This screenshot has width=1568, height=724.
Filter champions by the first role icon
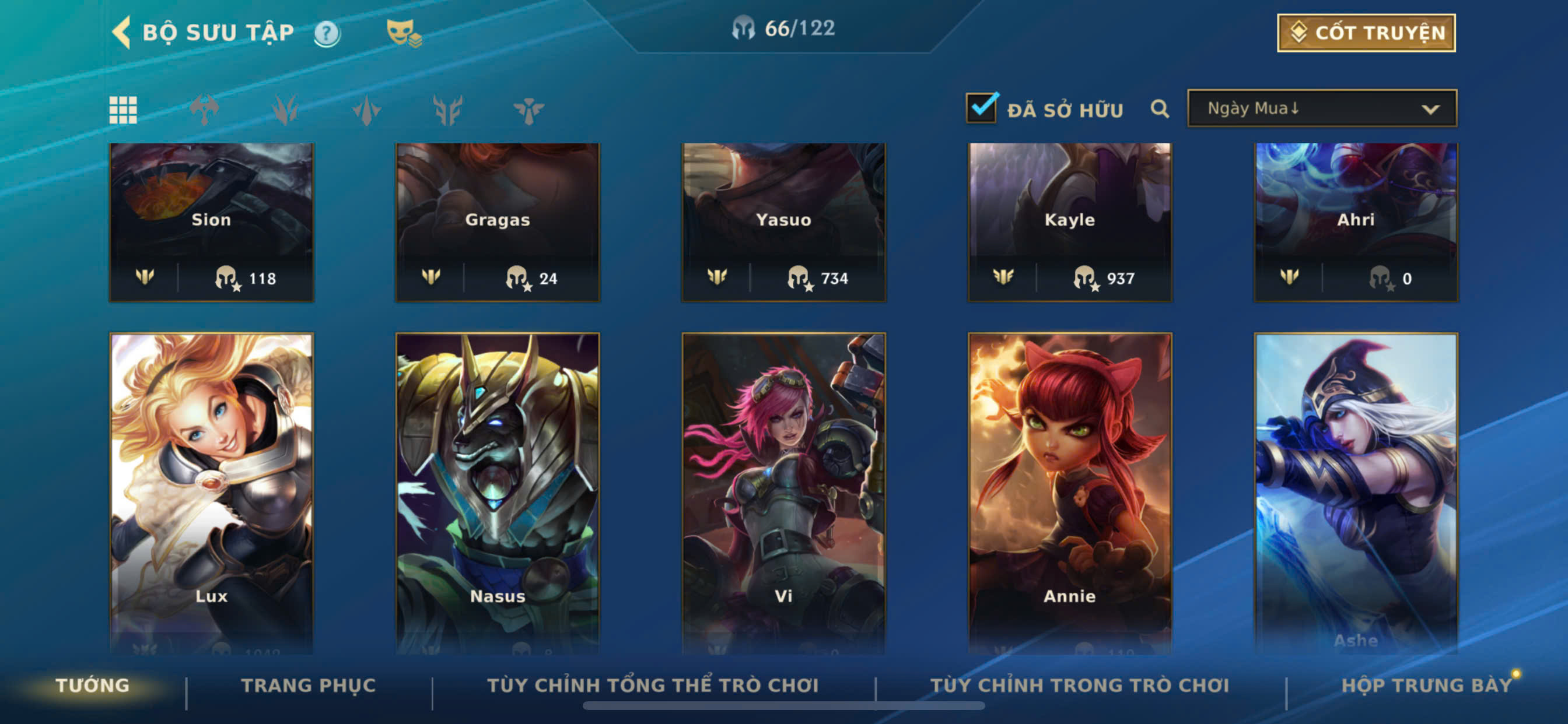tap(204, 110)
